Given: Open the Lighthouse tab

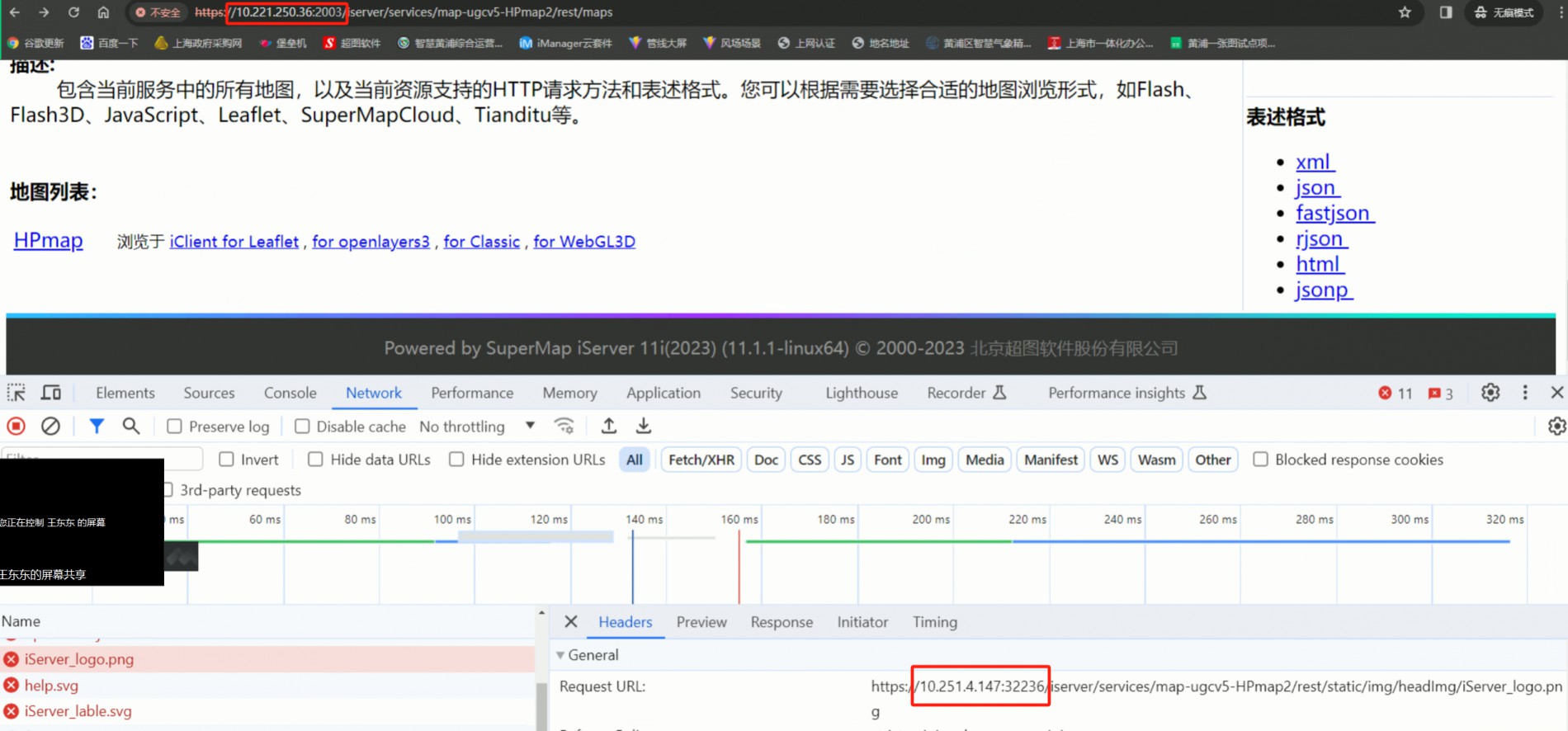Looking at the screenshot, I should click(862, 393).
